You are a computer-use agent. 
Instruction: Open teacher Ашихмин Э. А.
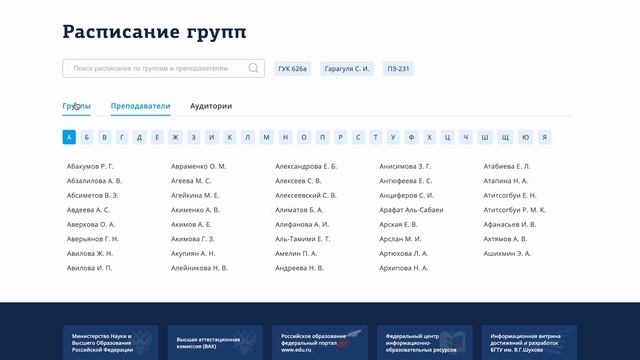click(507, 253)
